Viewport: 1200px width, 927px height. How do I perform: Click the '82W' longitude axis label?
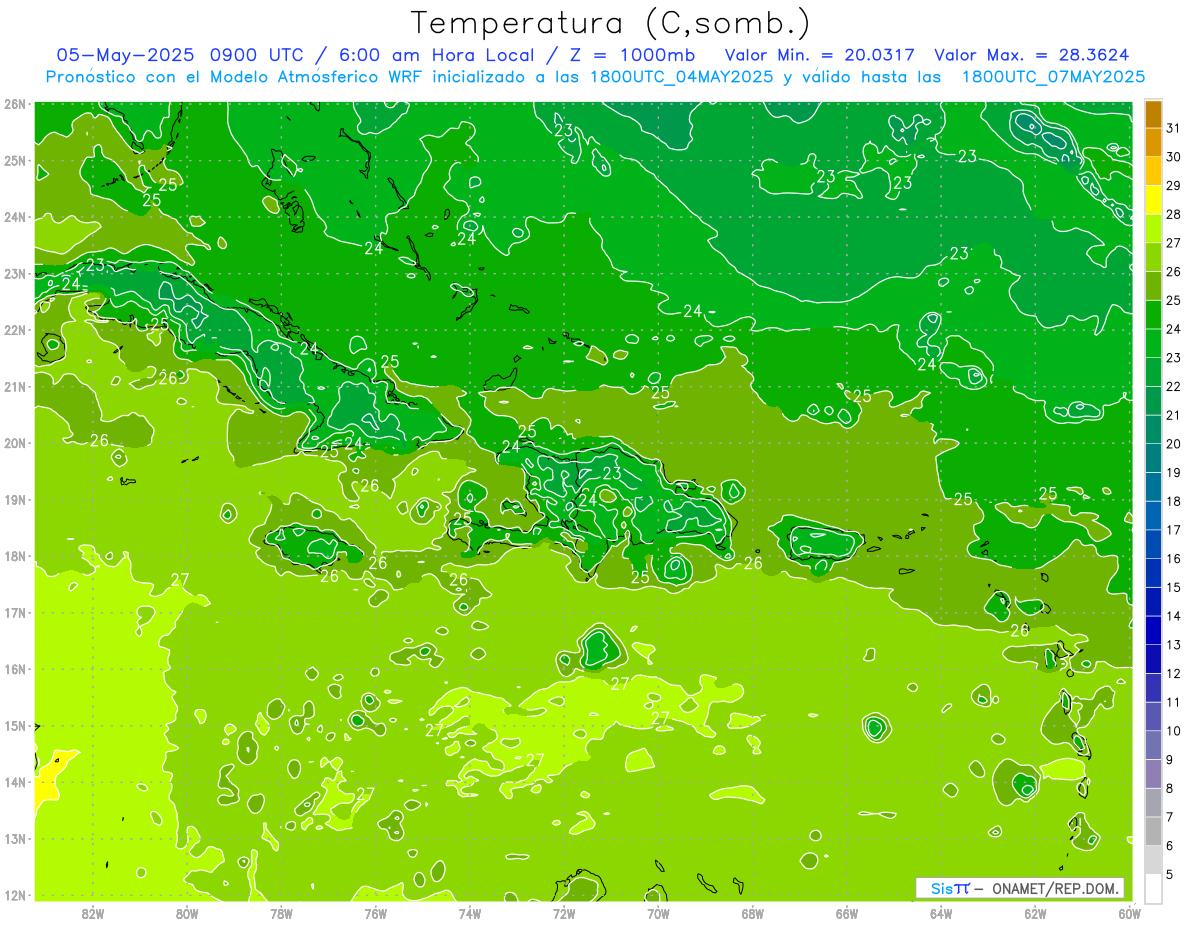[93, 912]
